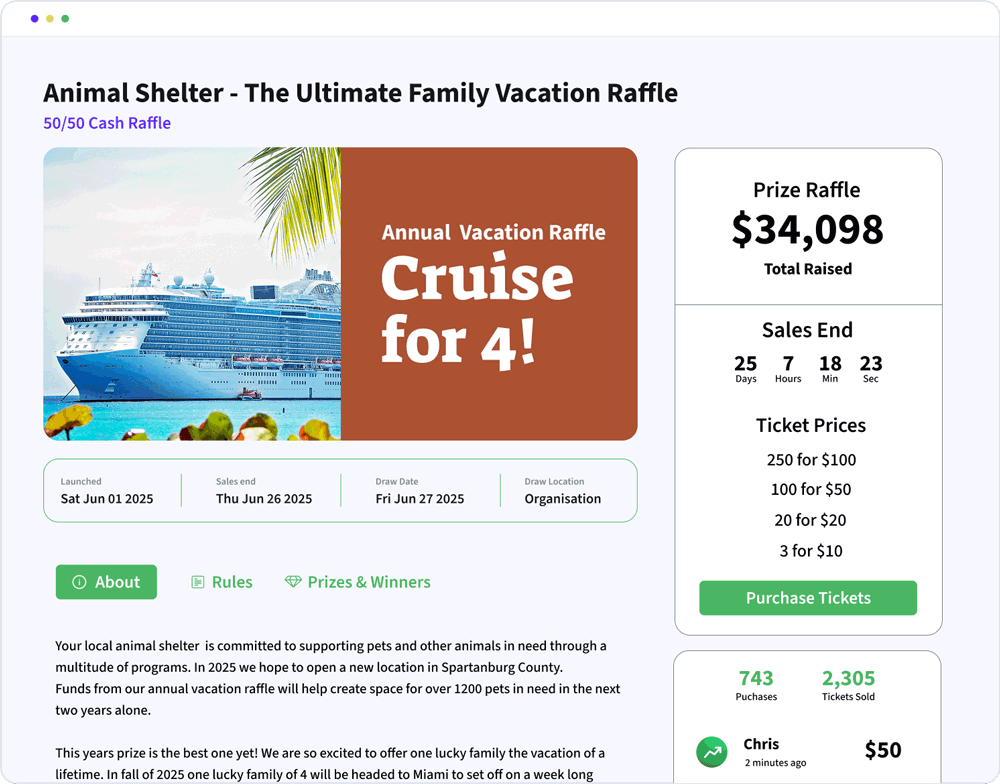Click the Draw Date Fri Jun 27 2025
The image size is (1000, 784).
click(420, 498)
